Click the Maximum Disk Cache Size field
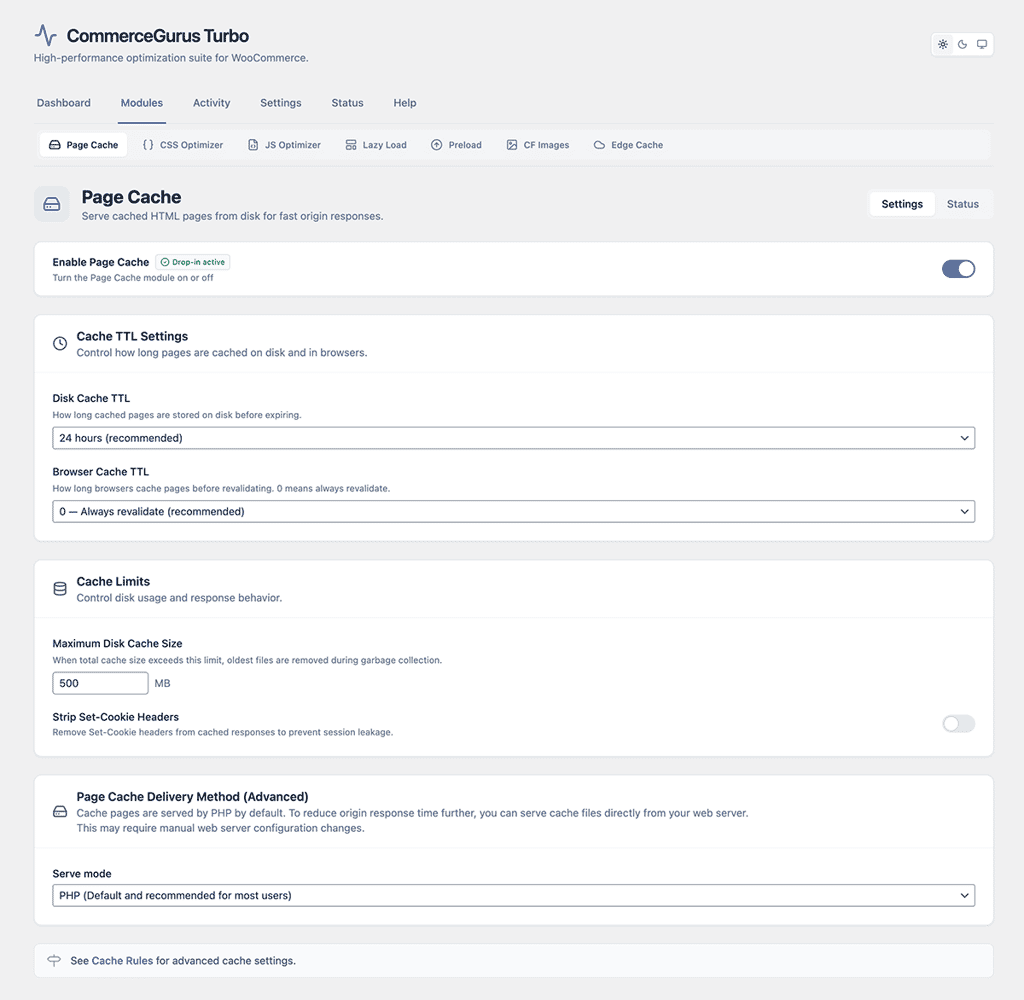The width and height of the screenshot is (1024, 1000). tap(100, 683)
